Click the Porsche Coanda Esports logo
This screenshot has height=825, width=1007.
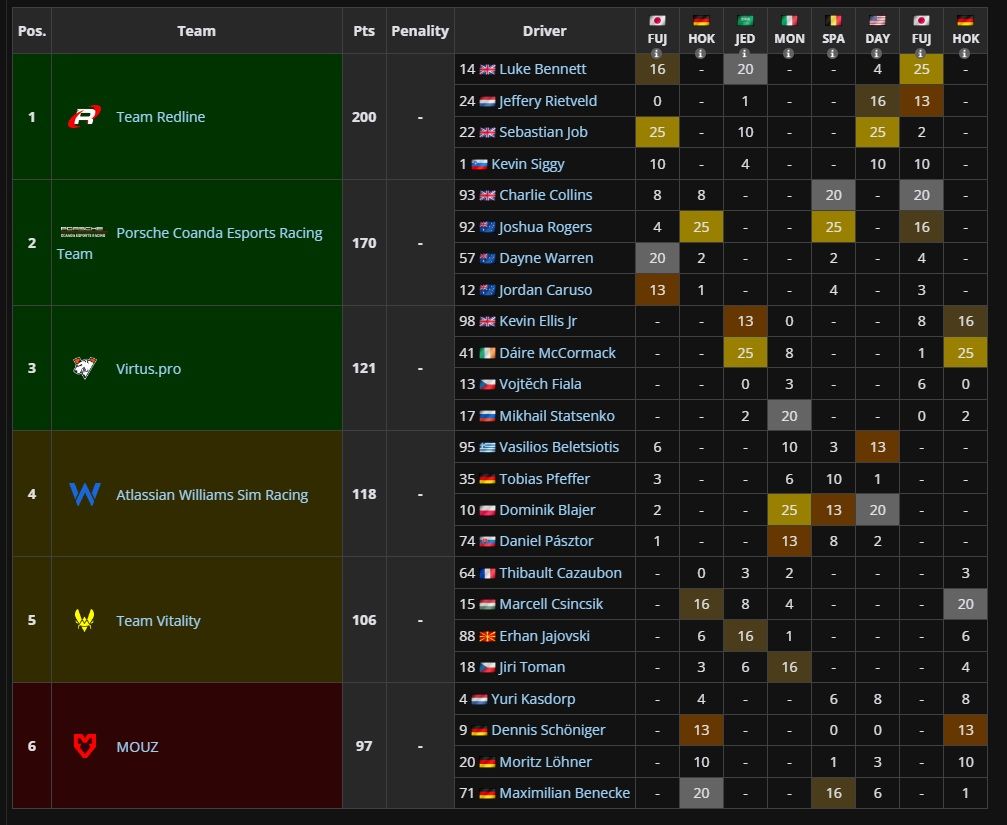coord(83,232)
